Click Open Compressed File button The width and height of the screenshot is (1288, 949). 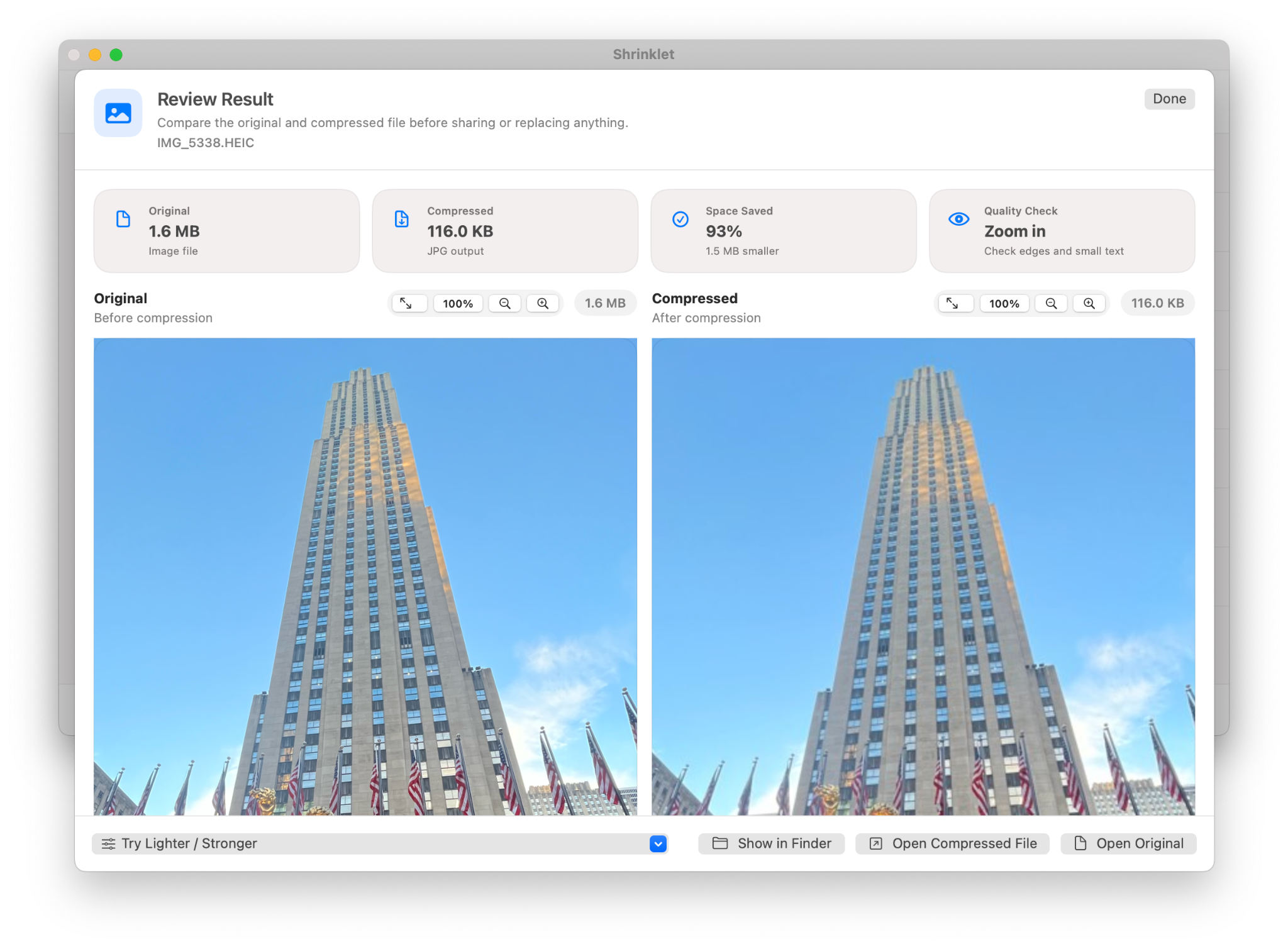coord(952,843)
